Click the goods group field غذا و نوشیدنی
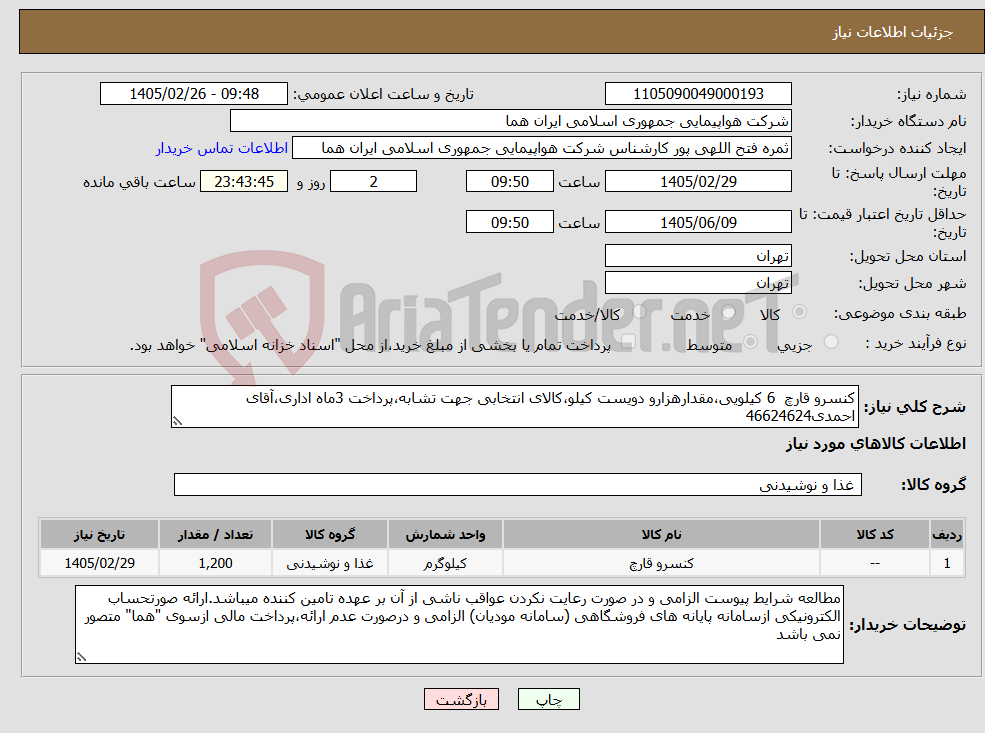 pyautogui.click(x=518, y=484)
